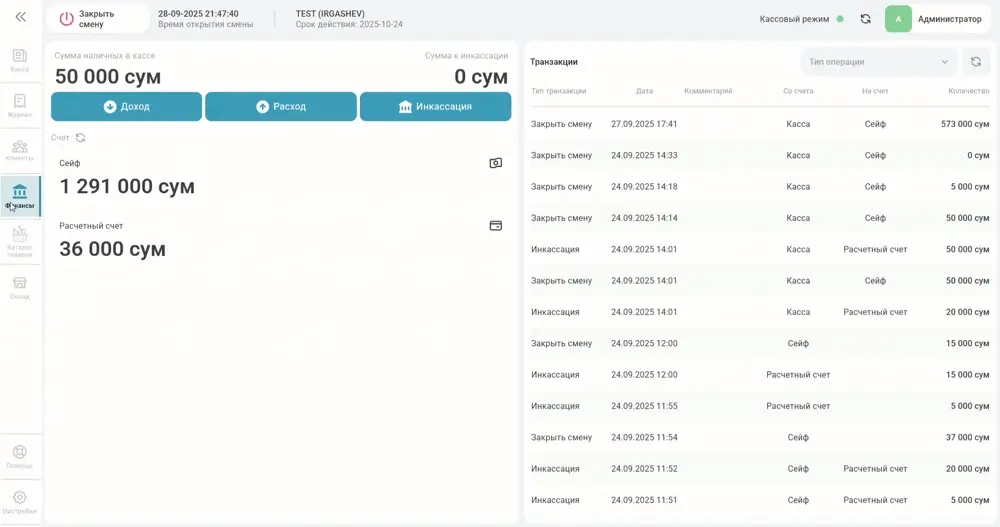The height and width of the screenshot is (527, 1000).
Task: Open Помощь lifebuoy icon
Action: coord(20,457)
